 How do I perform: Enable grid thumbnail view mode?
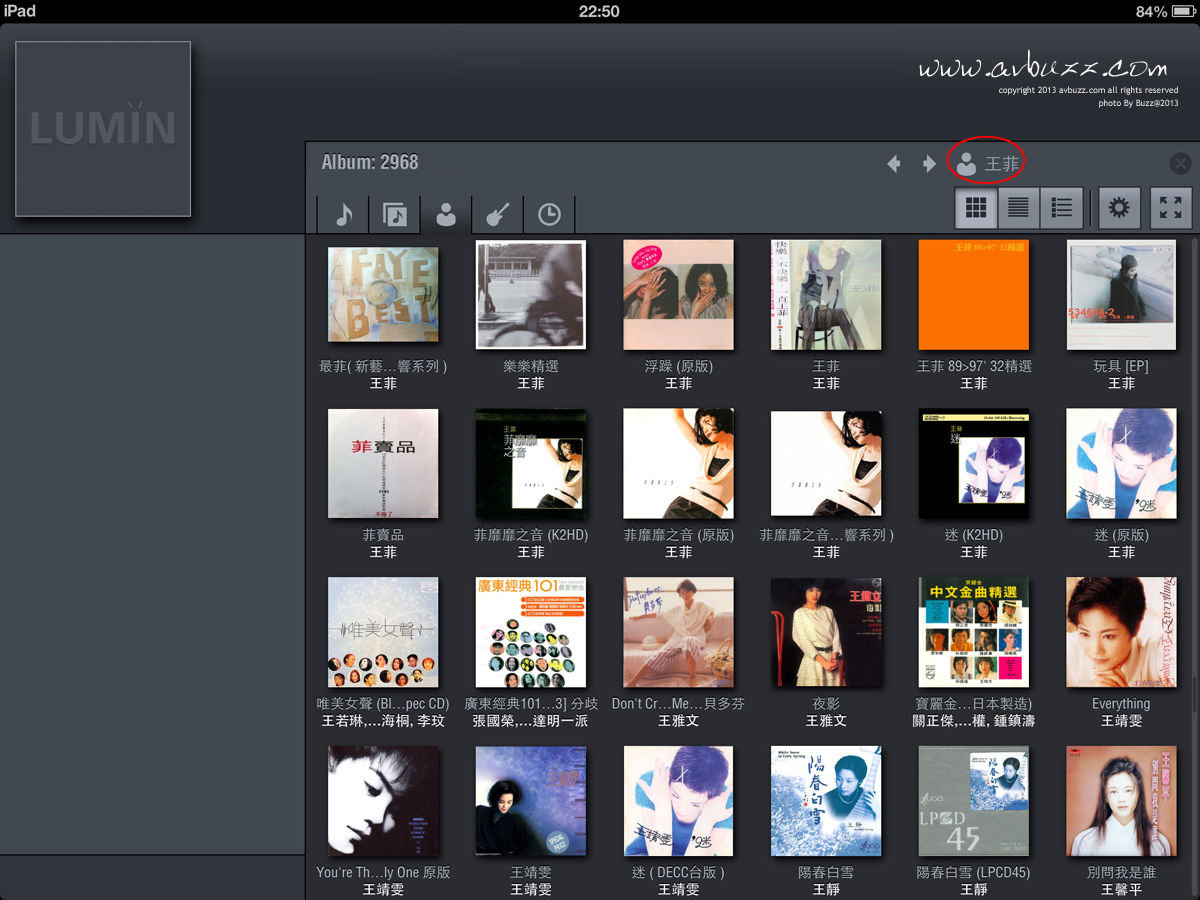tap(976, 208)
